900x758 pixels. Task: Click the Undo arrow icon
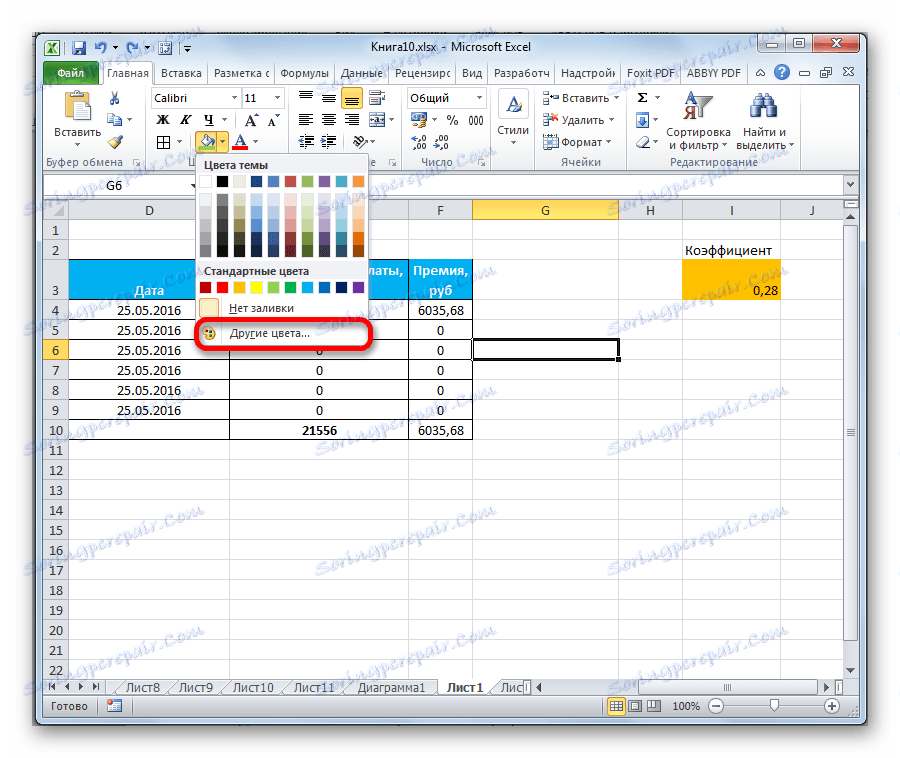pyautogui.click(x=101, y=48)
